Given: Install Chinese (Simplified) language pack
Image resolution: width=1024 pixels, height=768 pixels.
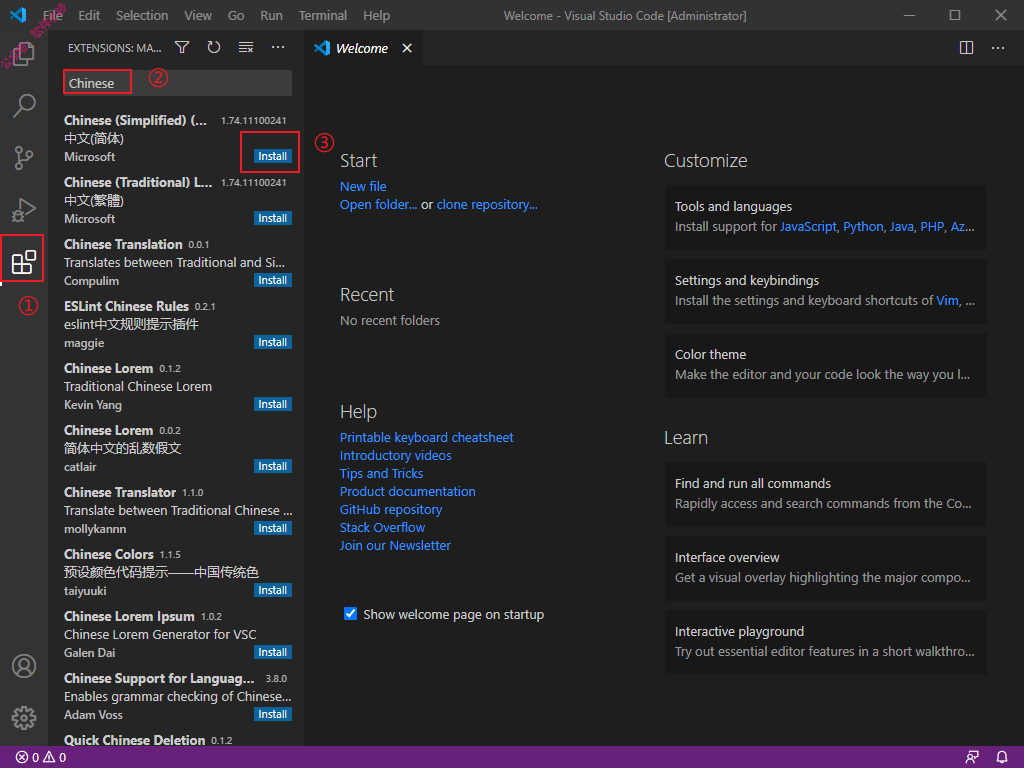Looking at the screenshot, I should (272, 156).
